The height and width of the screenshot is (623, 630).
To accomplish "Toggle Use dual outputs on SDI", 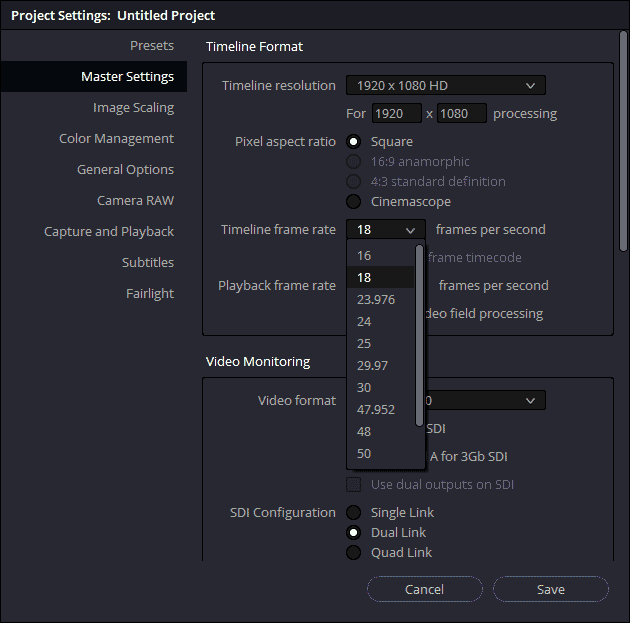I will 354,484.
